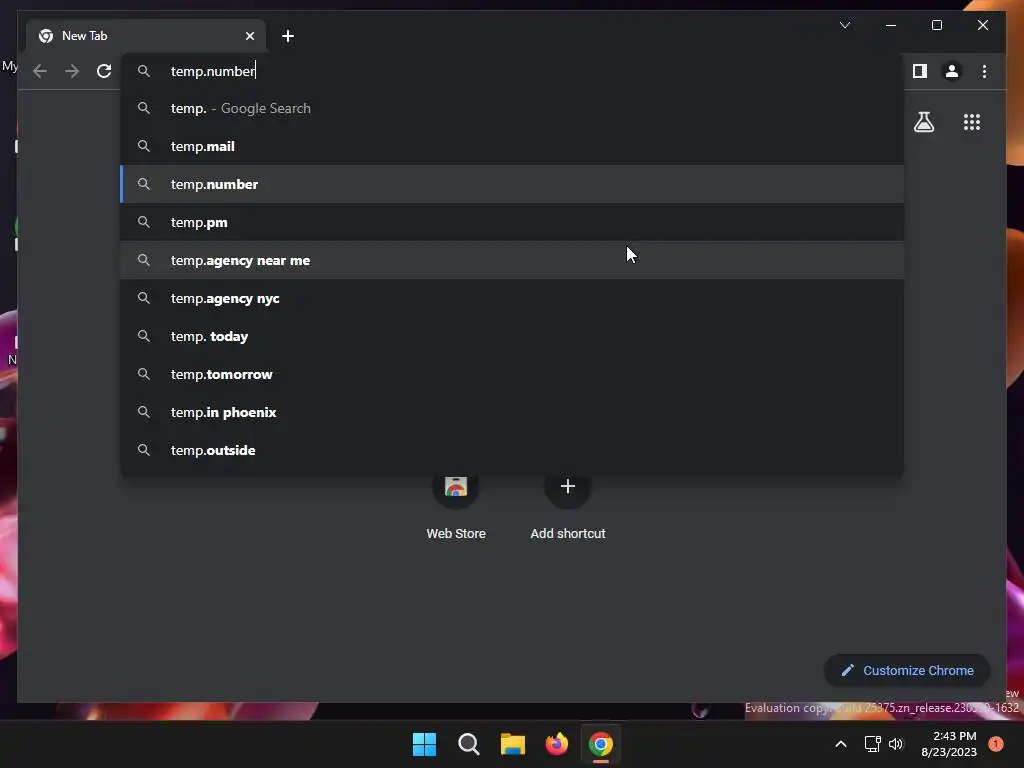The width and height of the screenshot is (1024, 768).
Task: Open File Explorer from the taskbar
Action: (513, 744)
